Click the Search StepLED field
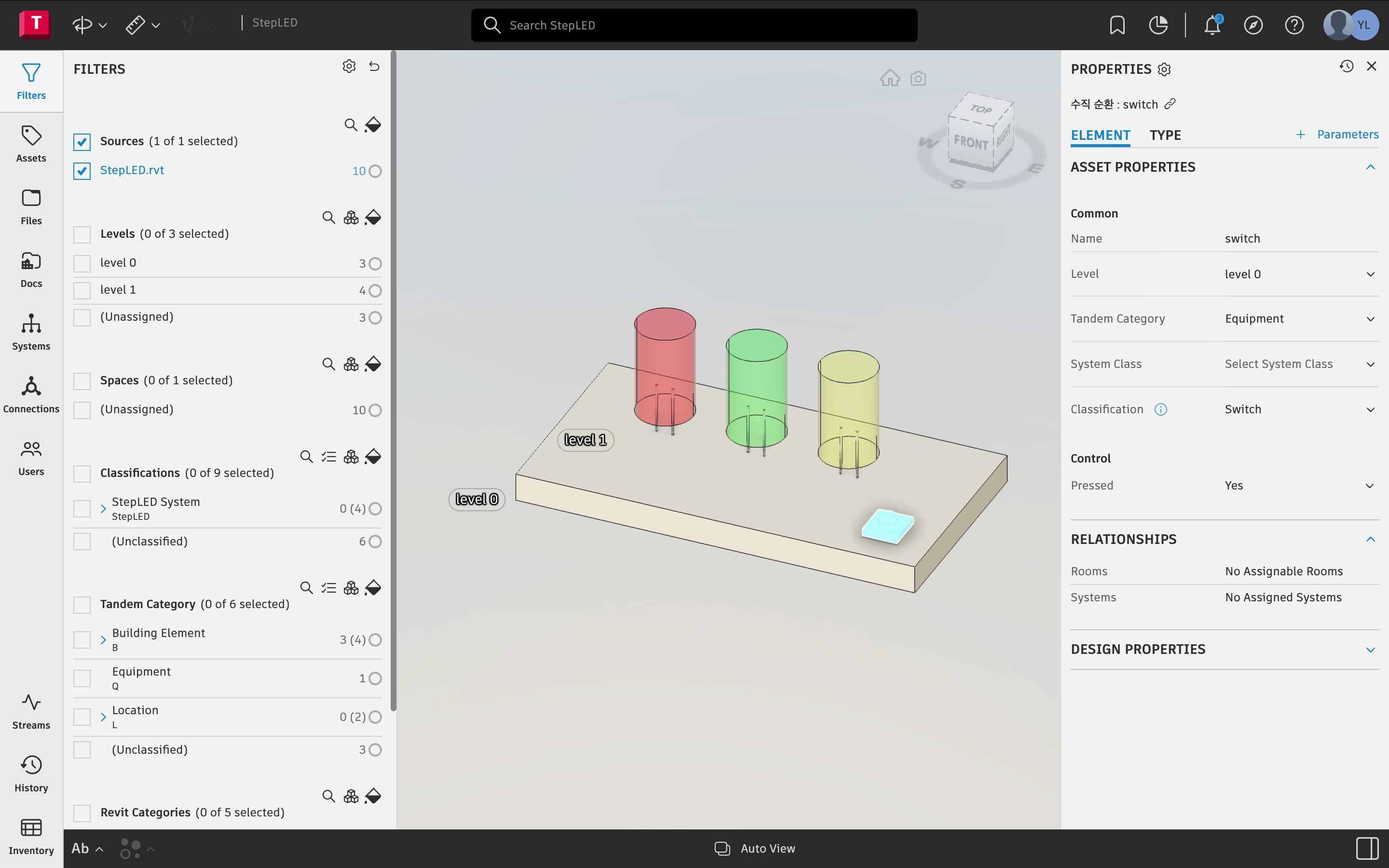This screenshot has width=1389, height=868. [694, 25]
